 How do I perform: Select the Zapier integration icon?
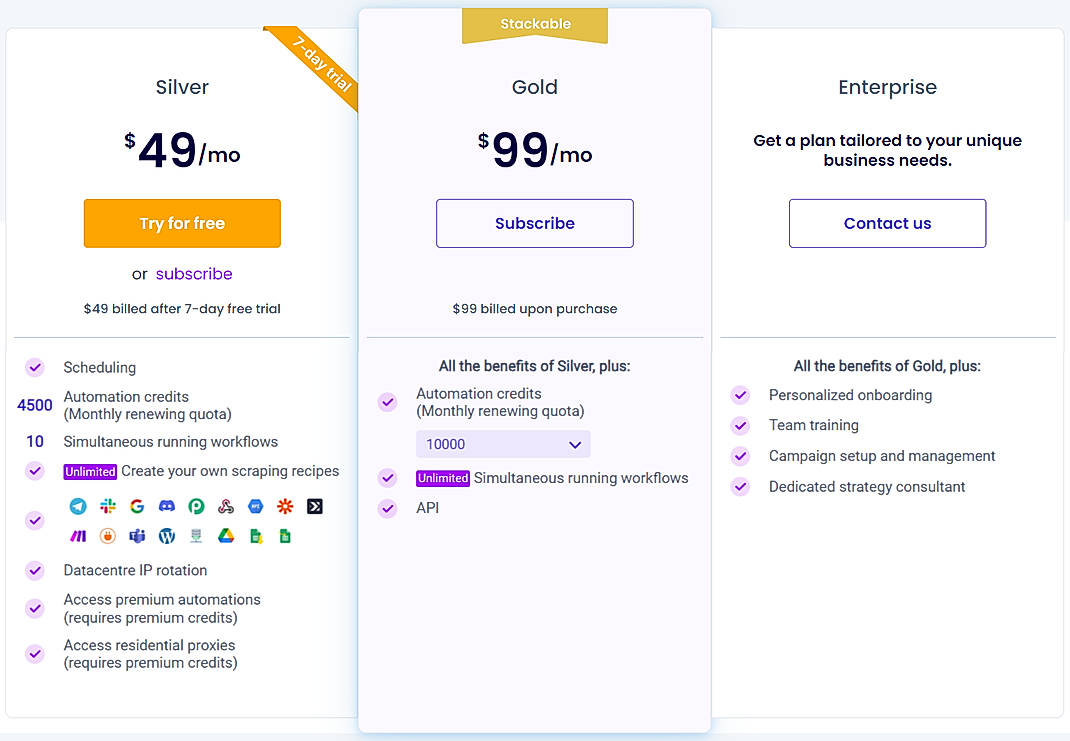(284, 506)
